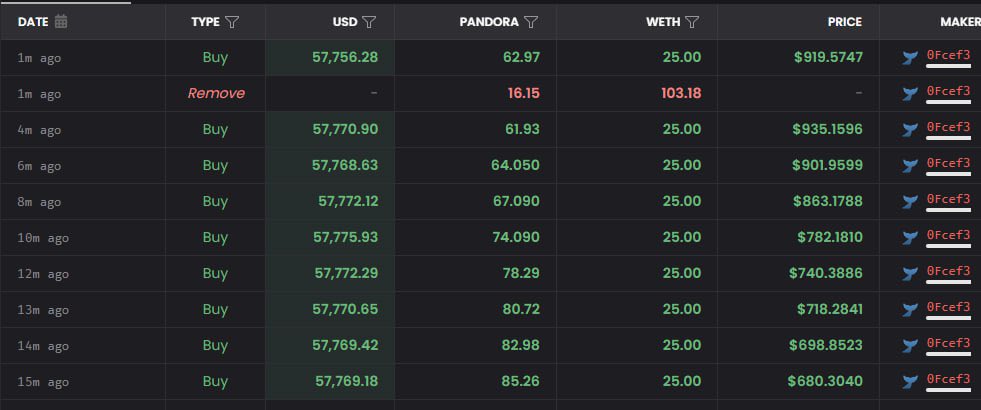Open maker 0Fcef3 in $698.8523 row

pos(948,343)
